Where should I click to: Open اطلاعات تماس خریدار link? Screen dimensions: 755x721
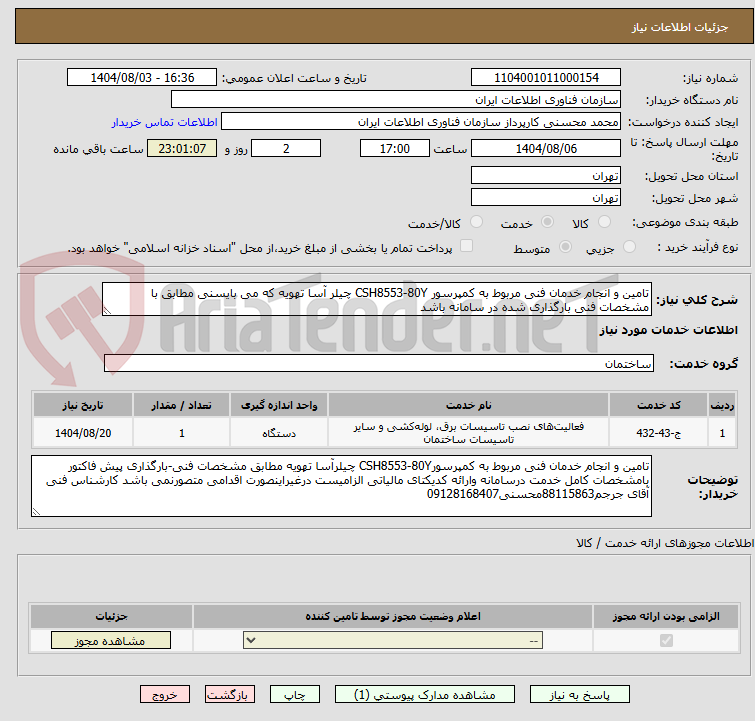point(165,122)
